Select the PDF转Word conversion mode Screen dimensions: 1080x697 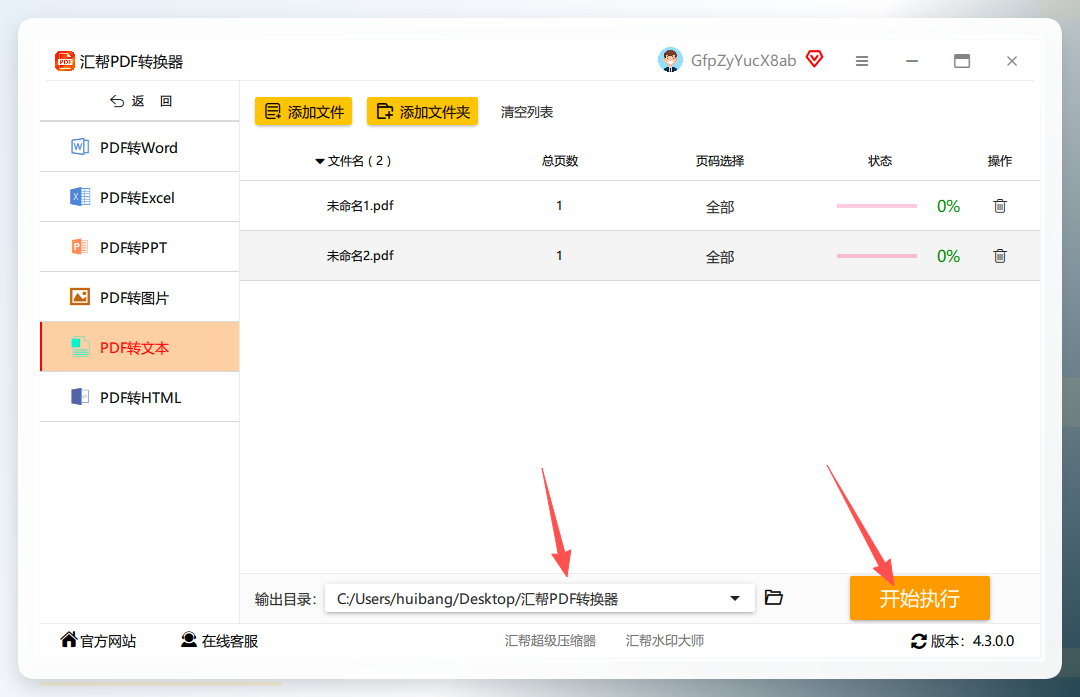point(140,147)
